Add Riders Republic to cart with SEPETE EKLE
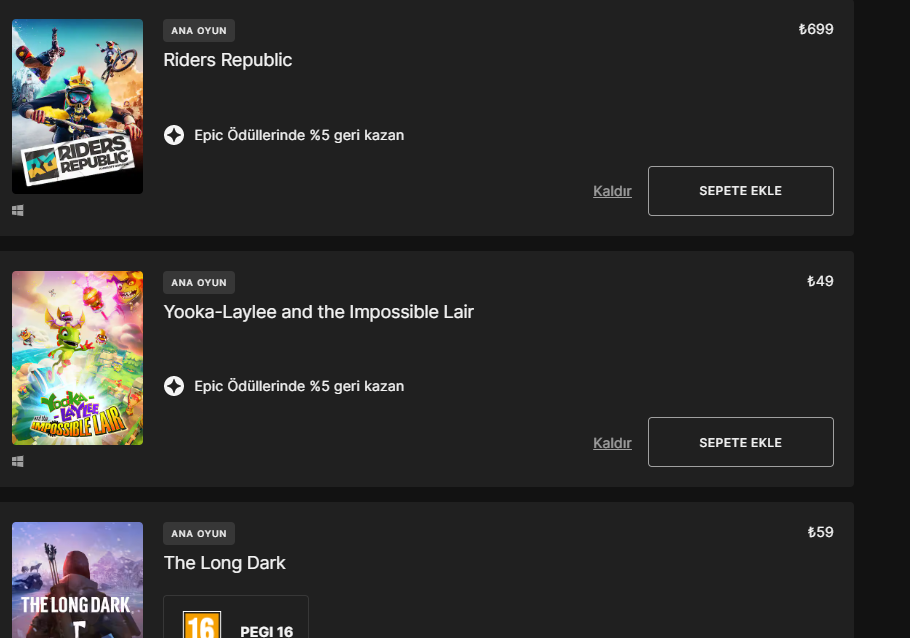The image size is (910, 638). click(x=740, y=190)
